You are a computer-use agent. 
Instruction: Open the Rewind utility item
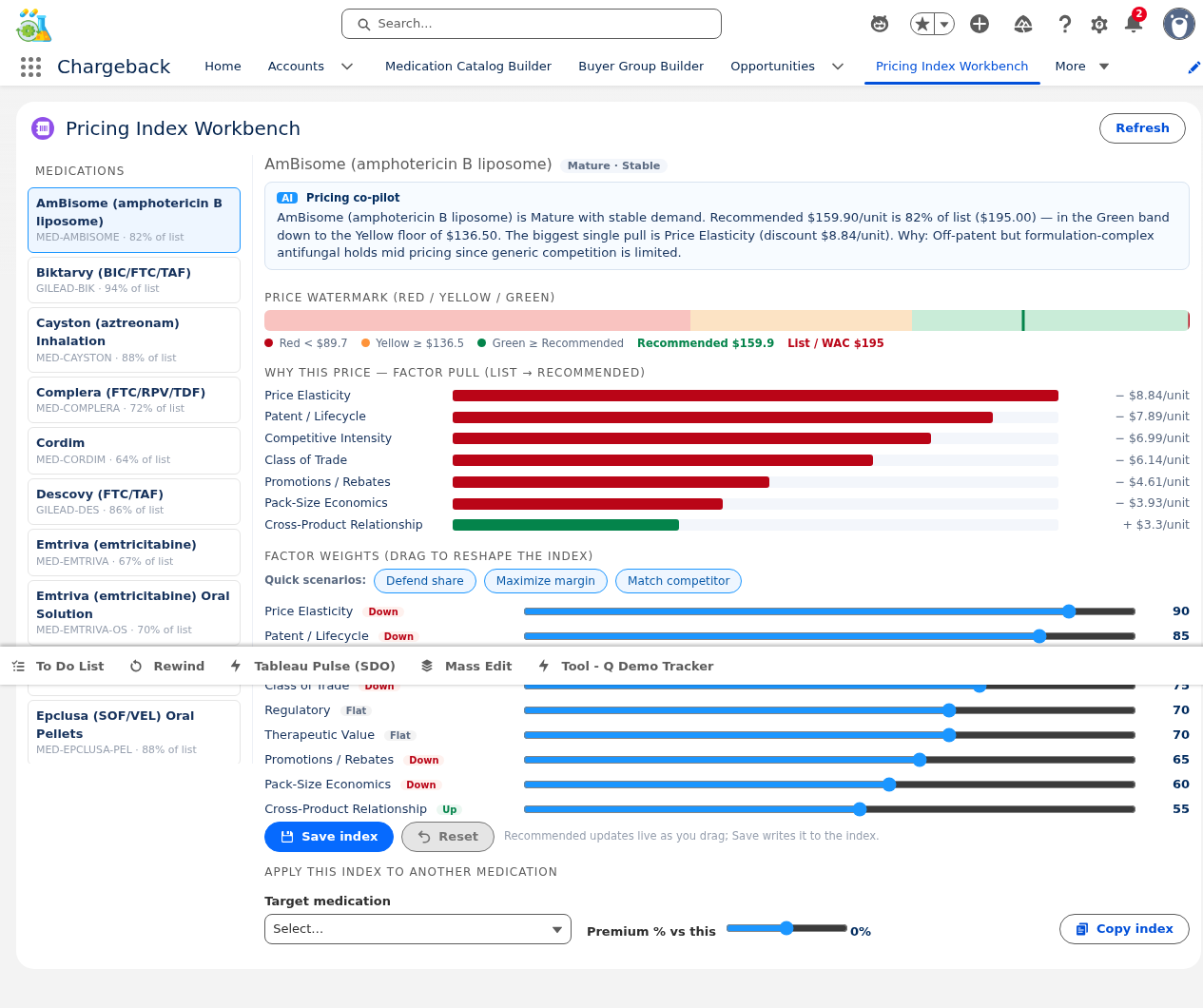pos(167,666)
